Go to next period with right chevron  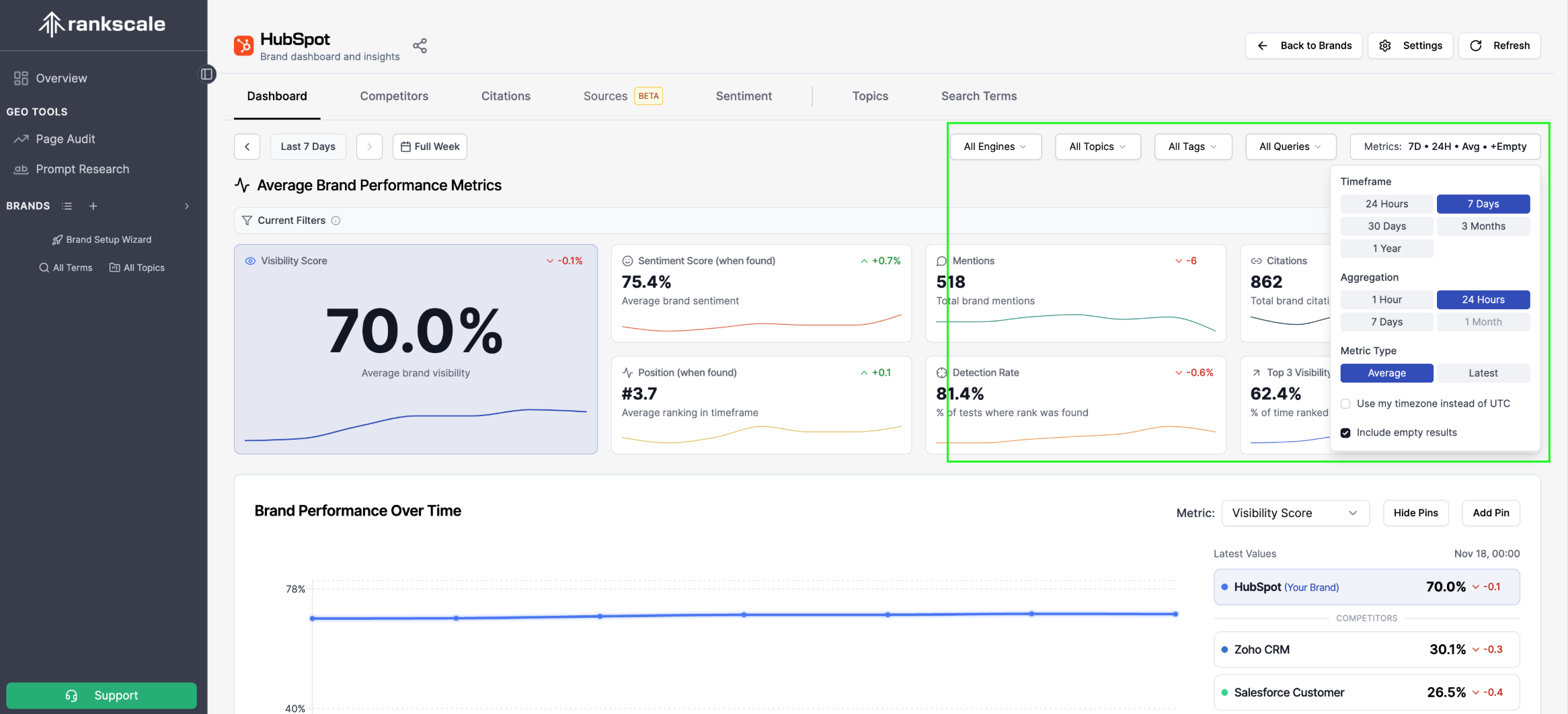coord(369,147)
